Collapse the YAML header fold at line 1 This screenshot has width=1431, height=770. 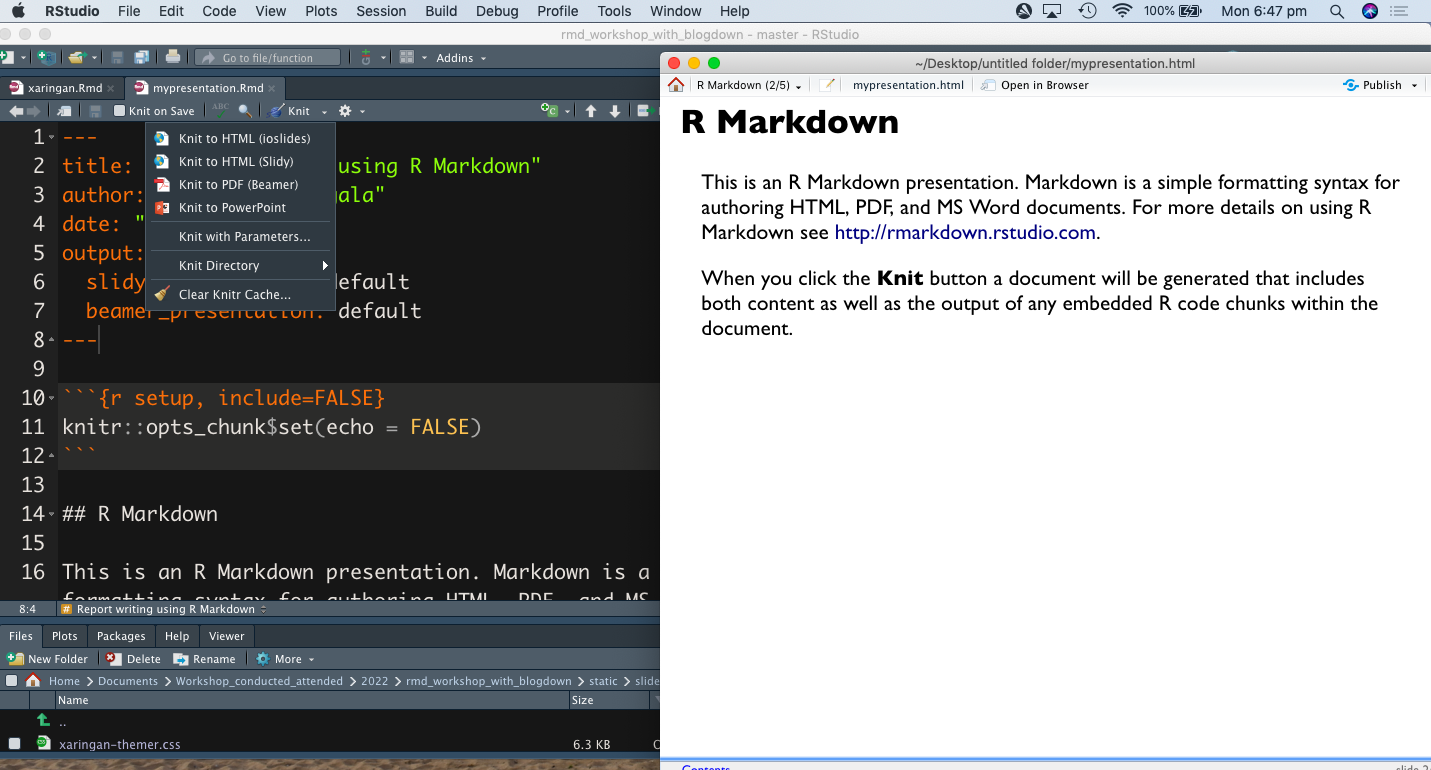pos(52,137)
